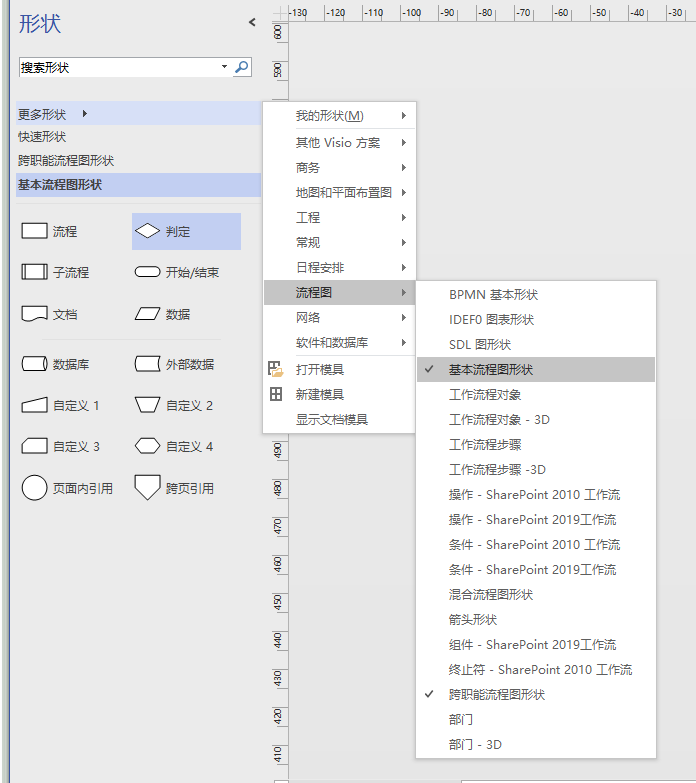This screenshot has width=696, height=783.
Task: Open the 网络 submenu
Action: [x=340, y=318]
